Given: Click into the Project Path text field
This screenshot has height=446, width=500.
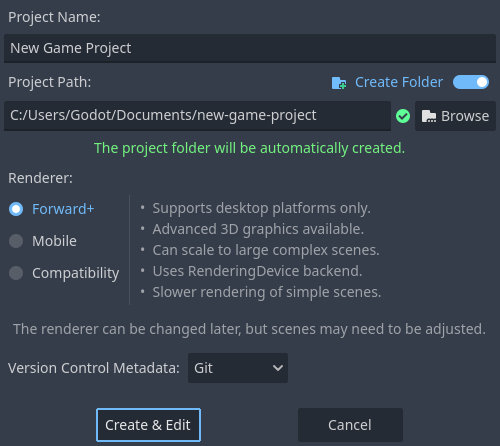Looking at the screenshot, I should tap(197, 116).
